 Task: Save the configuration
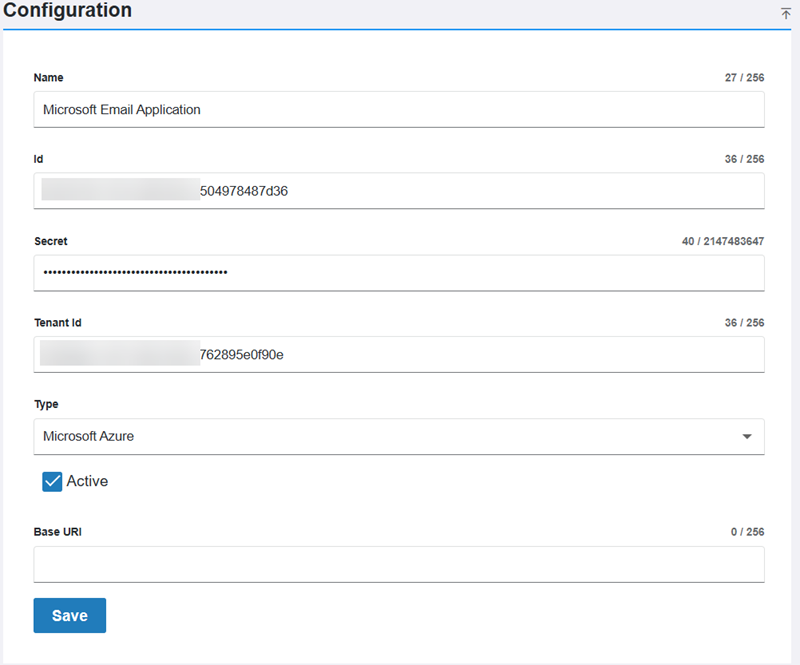(x=70, y=615)
